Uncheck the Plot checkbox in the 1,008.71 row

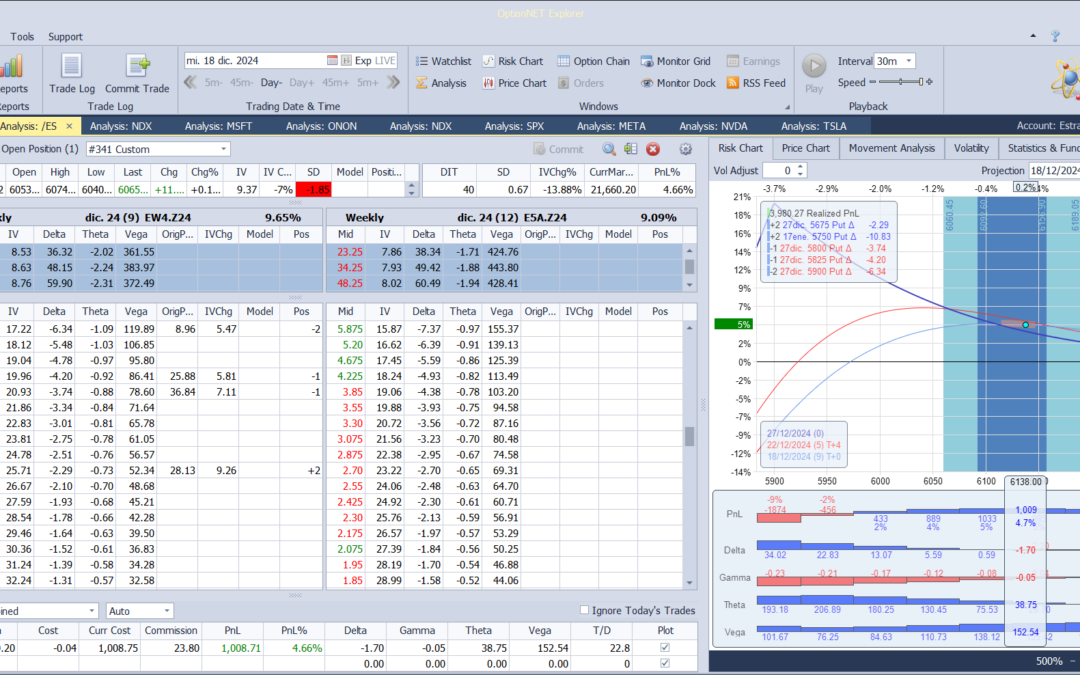[x=665, y=647]
